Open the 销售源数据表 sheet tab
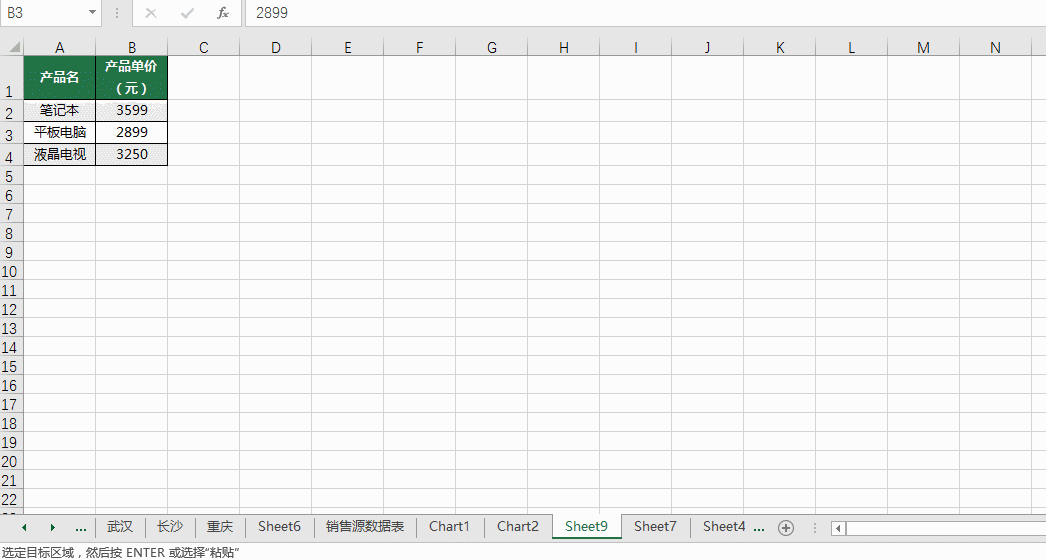The height and width of the screenshot is (560, 1046). click(365, 527)
